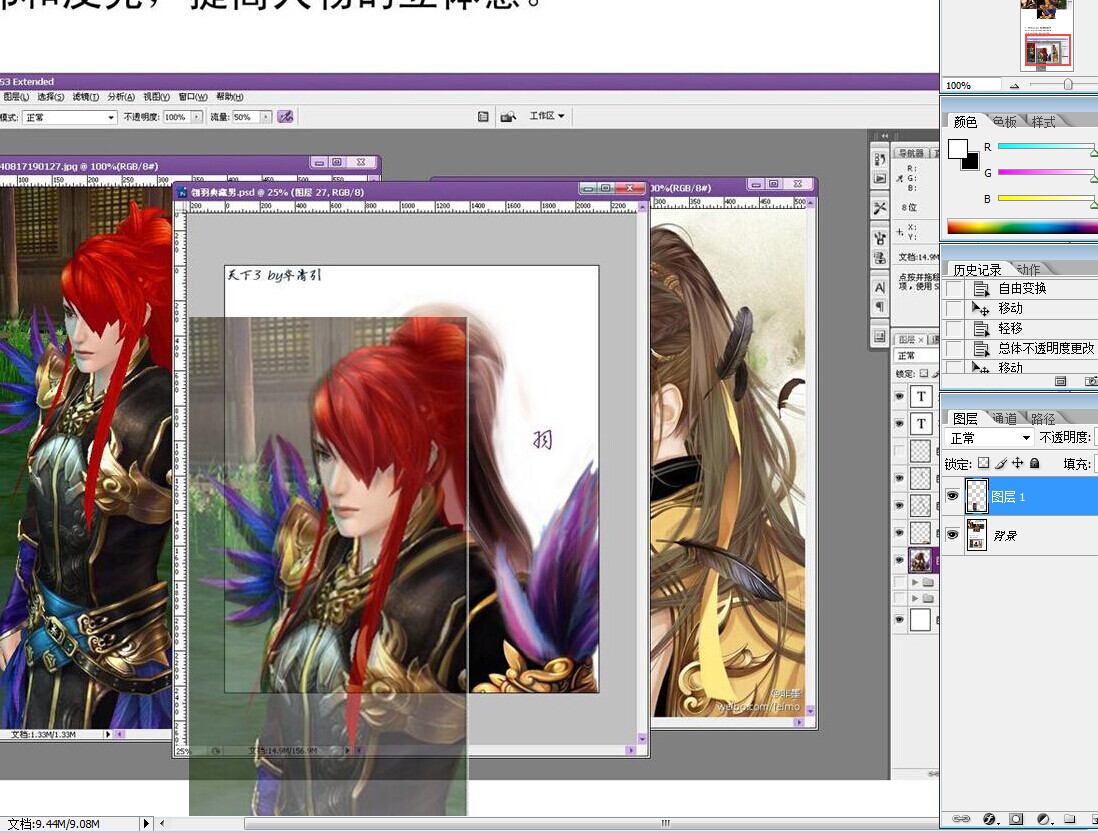Hide the 图层 1 layer

click(952, 496)
